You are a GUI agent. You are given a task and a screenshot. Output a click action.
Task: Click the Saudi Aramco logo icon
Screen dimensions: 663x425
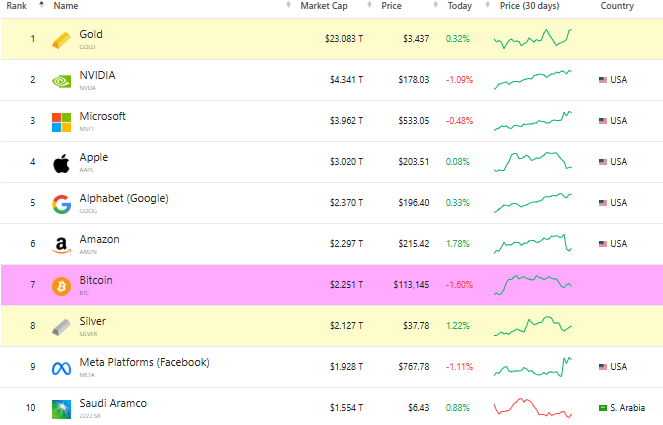pos(62,408)
